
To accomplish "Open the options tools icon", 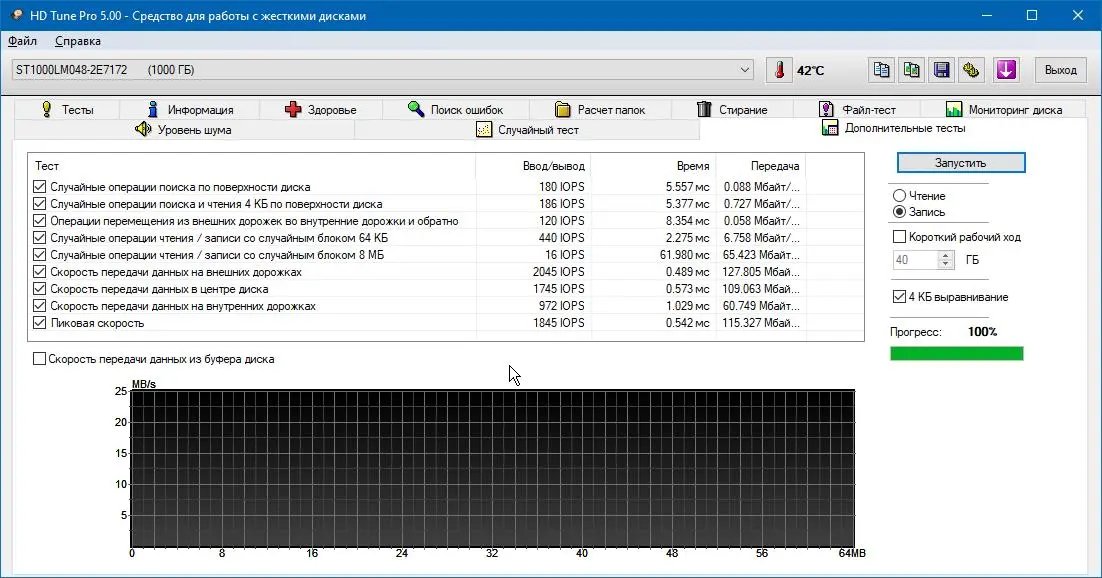I will tap(971, 70).
